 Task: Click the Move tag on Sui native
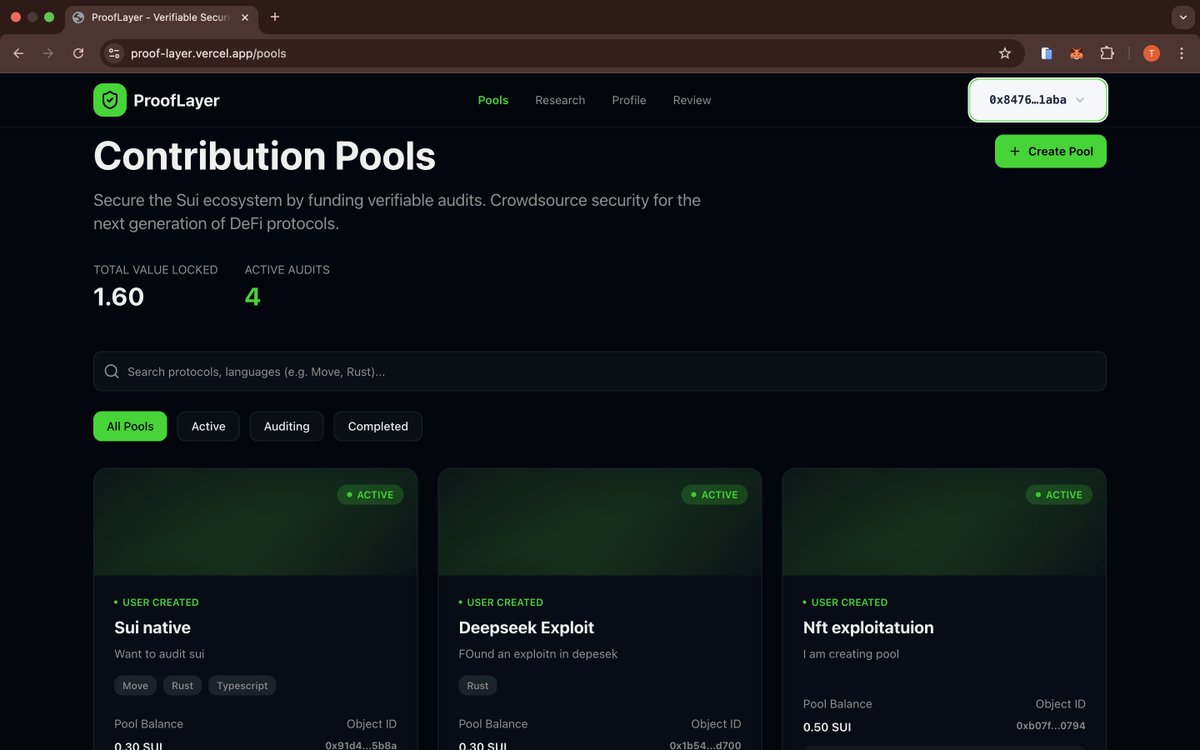click(x=135, y=686)
